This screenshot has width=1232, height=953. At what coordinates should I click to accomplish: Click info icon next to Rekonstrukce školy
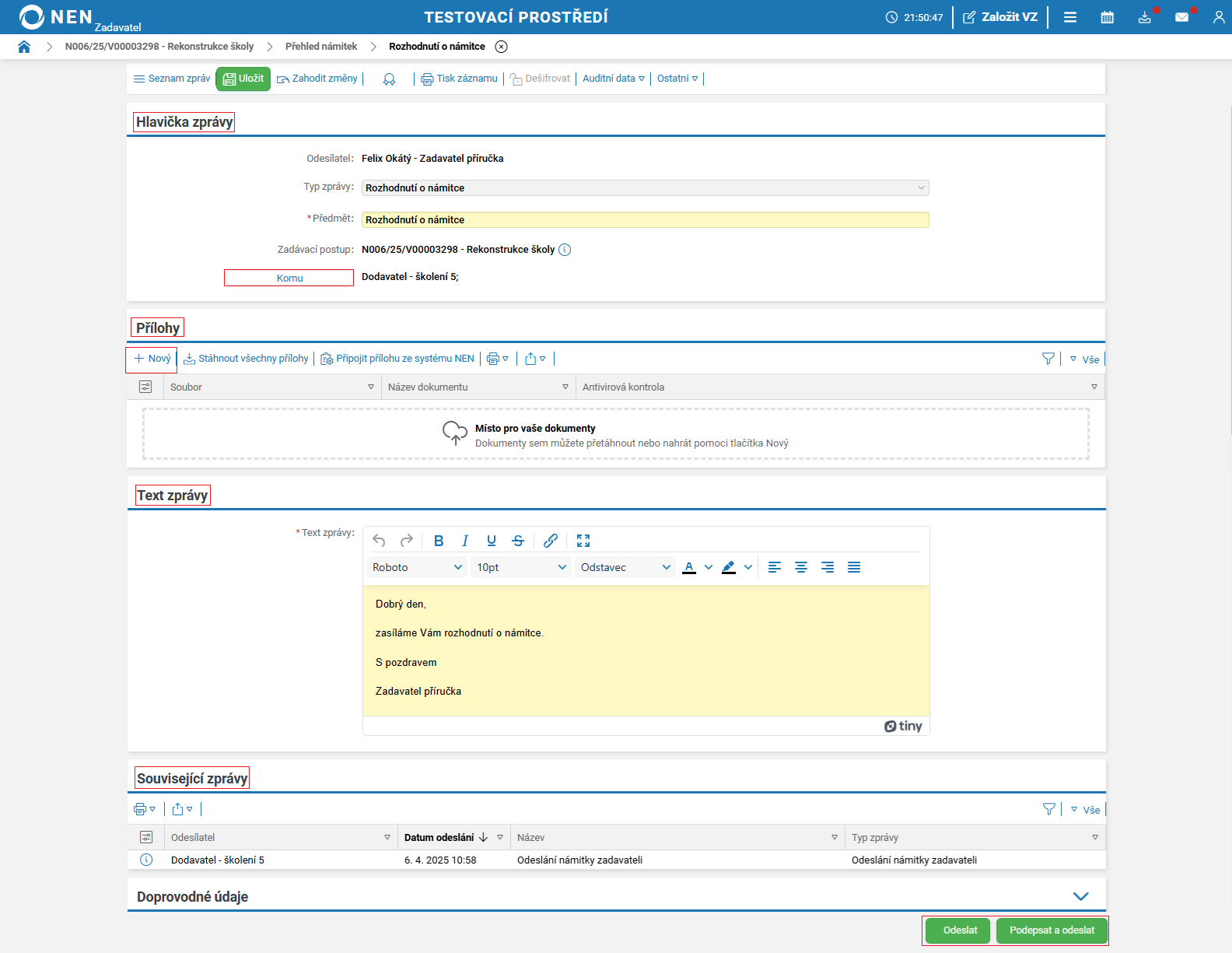pos(565,250)
